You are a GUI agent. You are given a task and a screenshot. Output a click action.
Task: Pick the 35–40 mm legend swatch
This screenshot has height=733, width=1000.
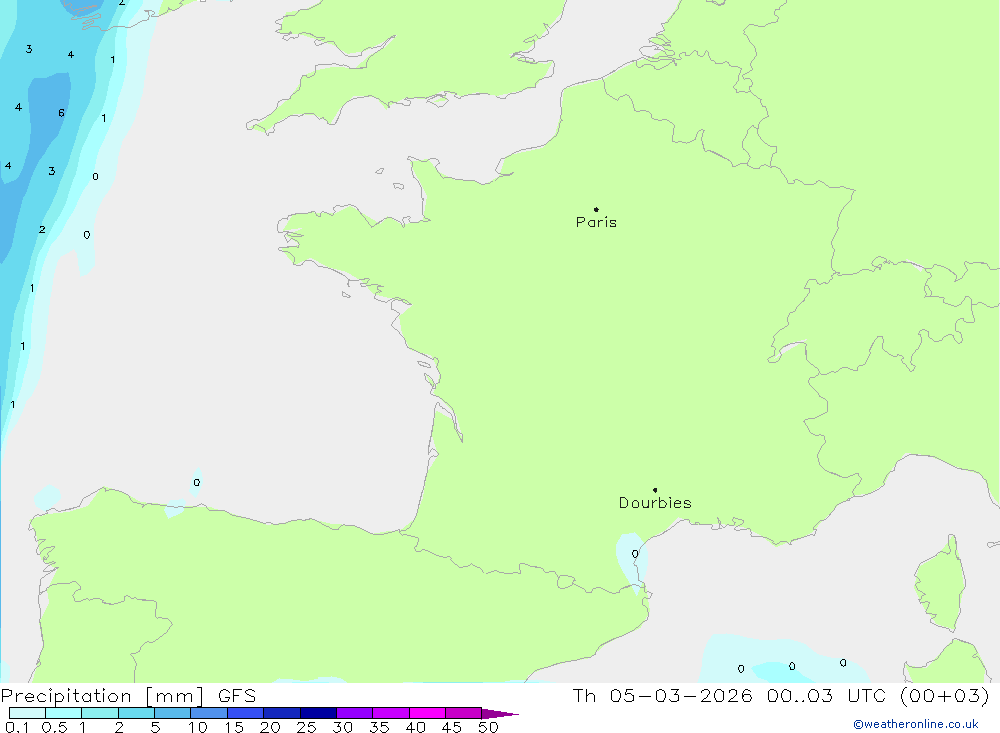390,713
